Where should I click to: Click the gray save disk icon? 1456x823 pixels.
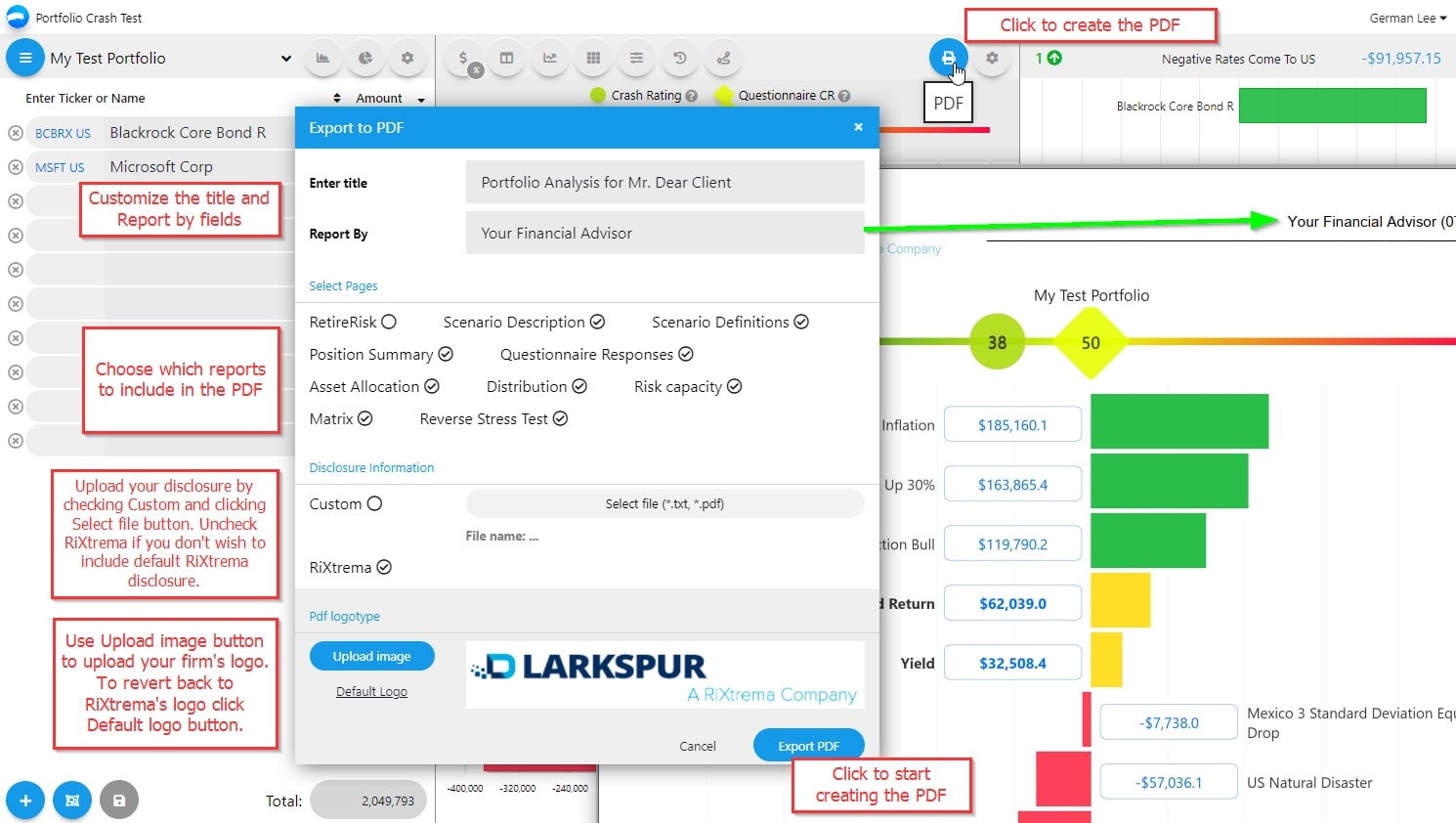(119, 801)
